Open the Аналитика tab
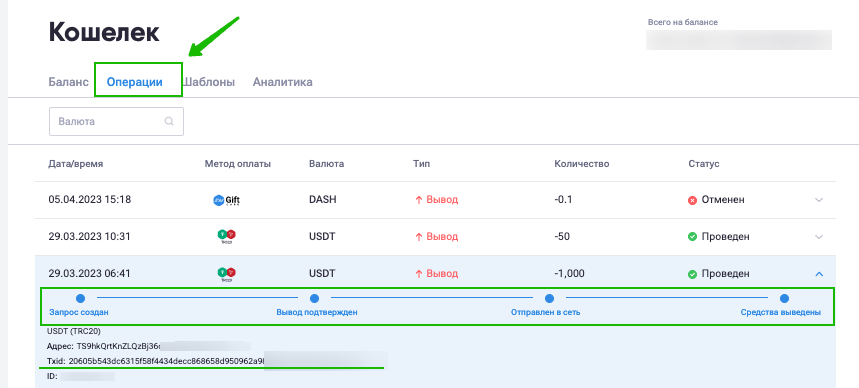Screen dimensions: 859x388 click(283, 82)
